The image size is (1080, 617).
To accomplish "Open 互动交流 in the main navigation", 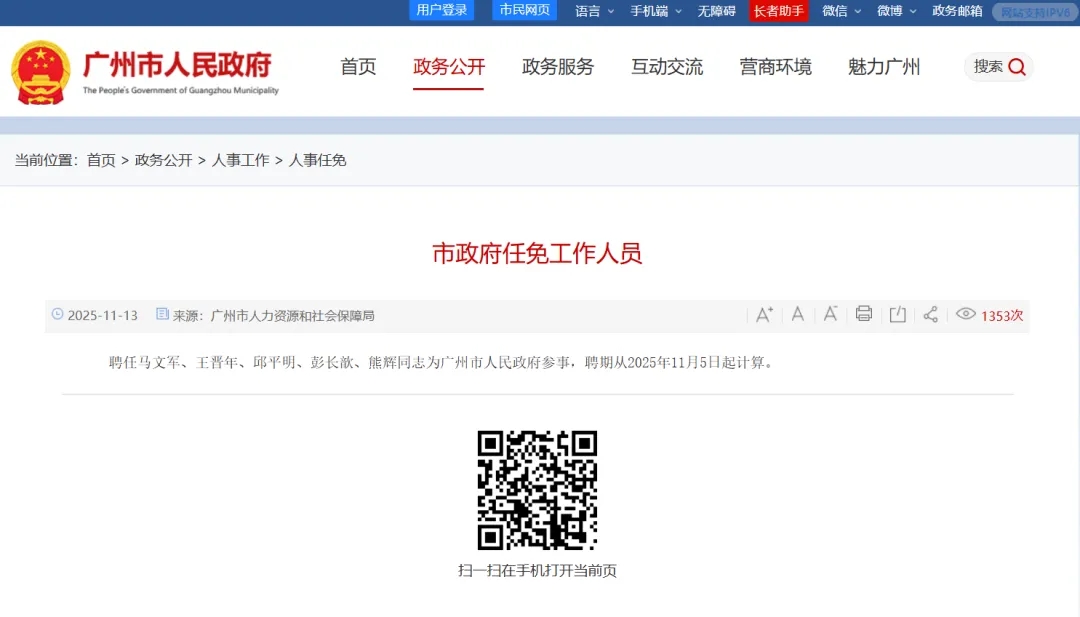I will [x=667, y=67].
